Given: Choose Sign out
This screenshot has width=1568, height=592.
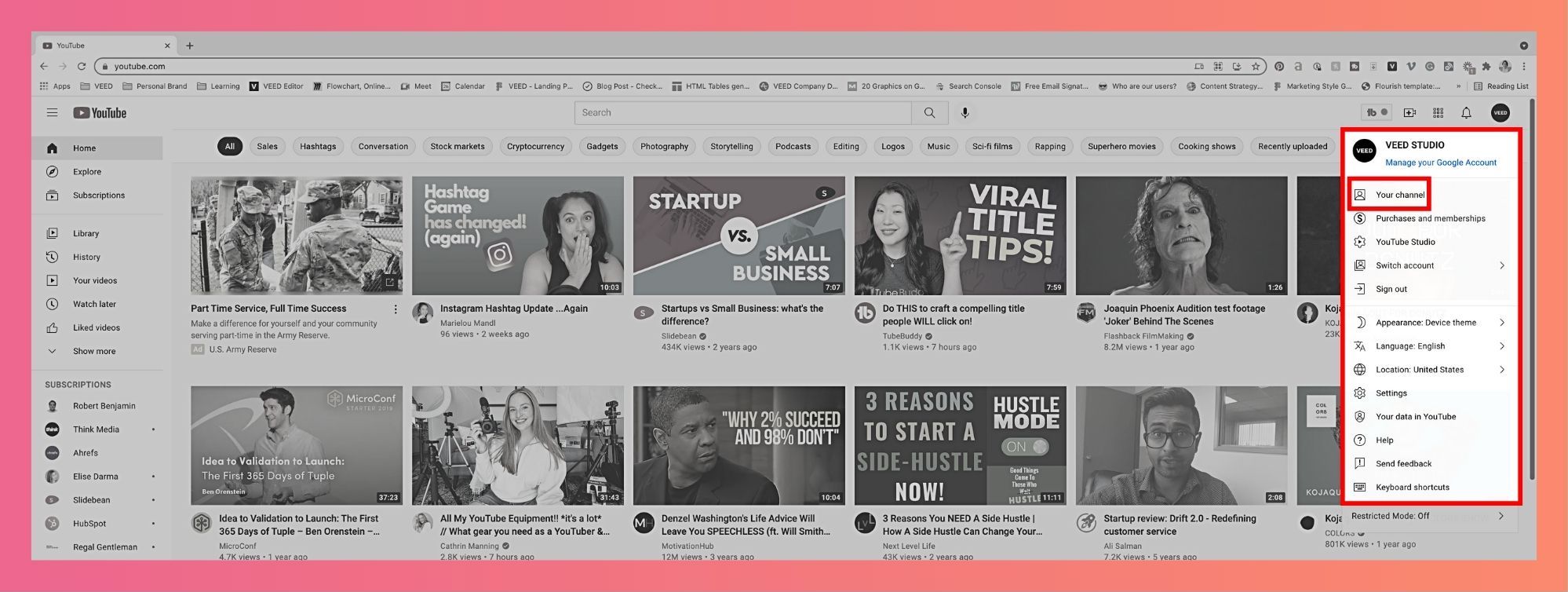Looking at the screenshot, I should [x=1431, y=289].
